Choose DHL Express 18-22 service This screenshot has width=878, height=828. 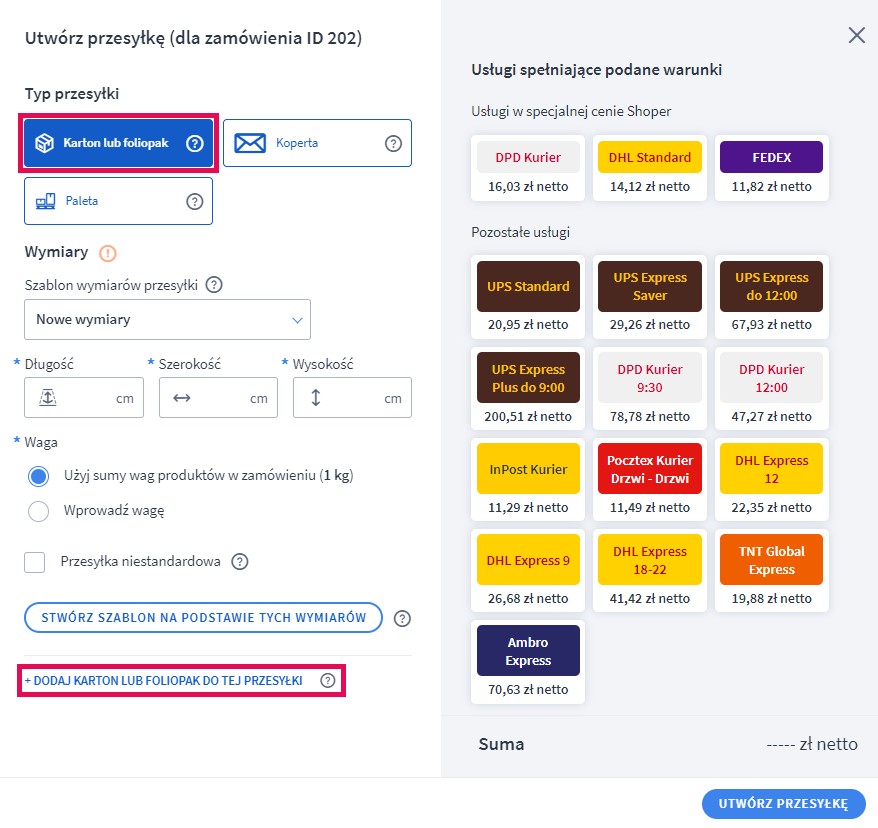(x=650, y=570)
